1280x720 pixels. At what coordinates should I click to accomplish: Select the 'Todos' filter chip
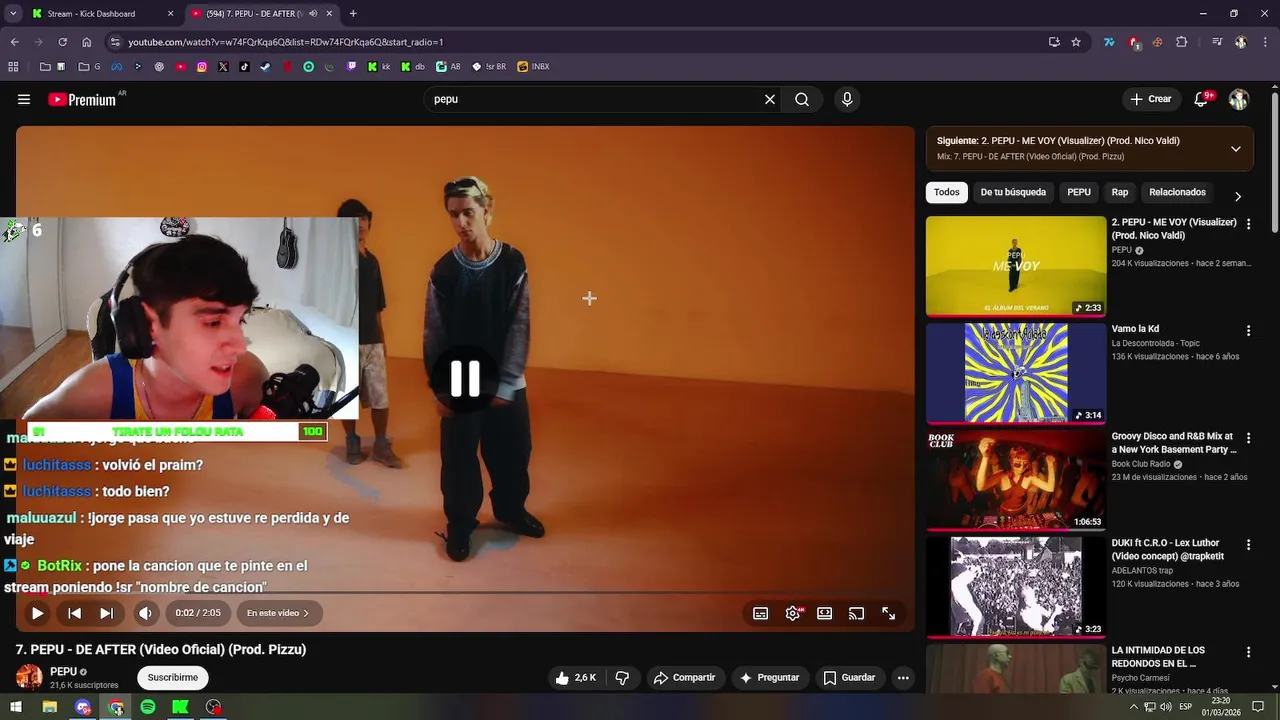(946, 192)
